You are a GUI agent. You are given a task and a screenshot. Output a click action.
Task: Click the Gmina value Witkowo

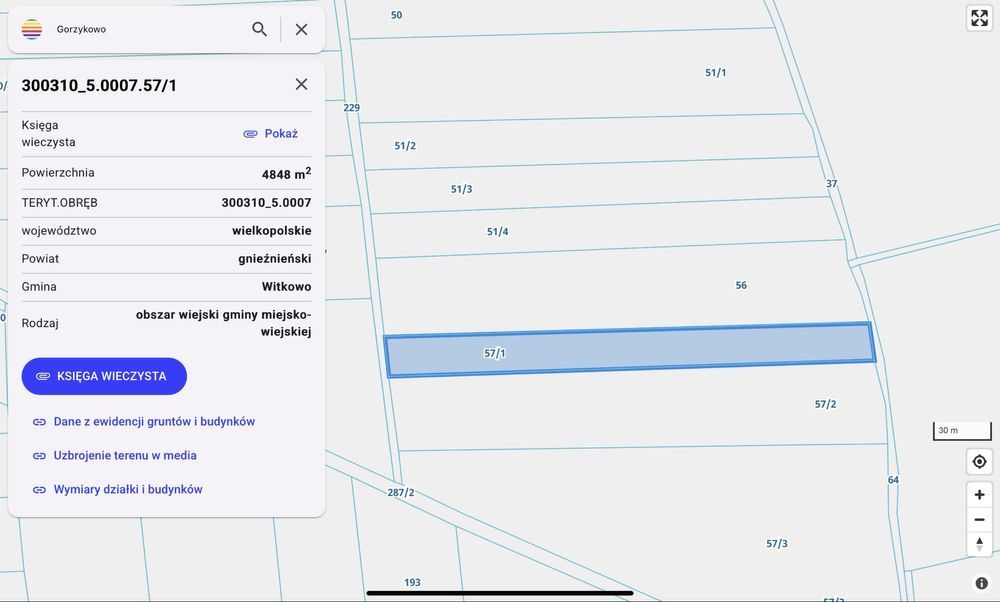(286, 287)
